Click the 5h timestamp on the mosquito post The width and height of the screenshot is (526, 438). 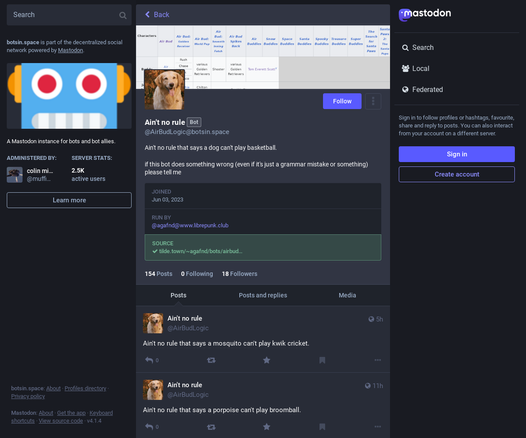379,319
